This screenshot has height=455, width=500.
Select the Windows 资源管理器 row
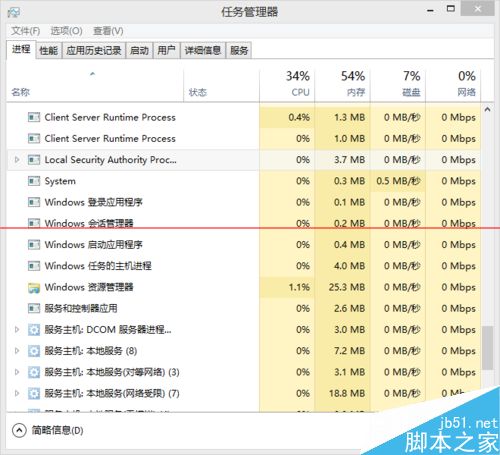tap(244, 287)
